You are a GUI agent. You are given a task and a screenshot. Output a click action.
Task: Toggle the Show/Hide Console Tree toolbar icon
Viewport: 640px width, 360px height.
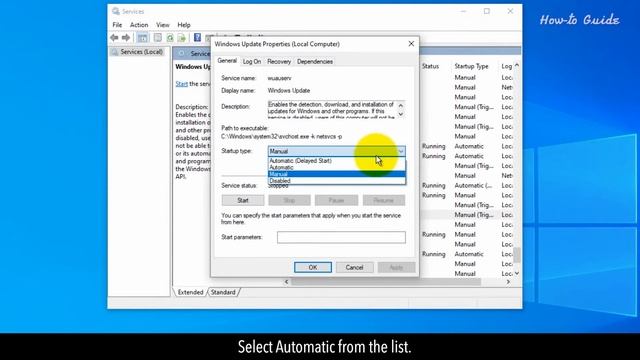142,38
